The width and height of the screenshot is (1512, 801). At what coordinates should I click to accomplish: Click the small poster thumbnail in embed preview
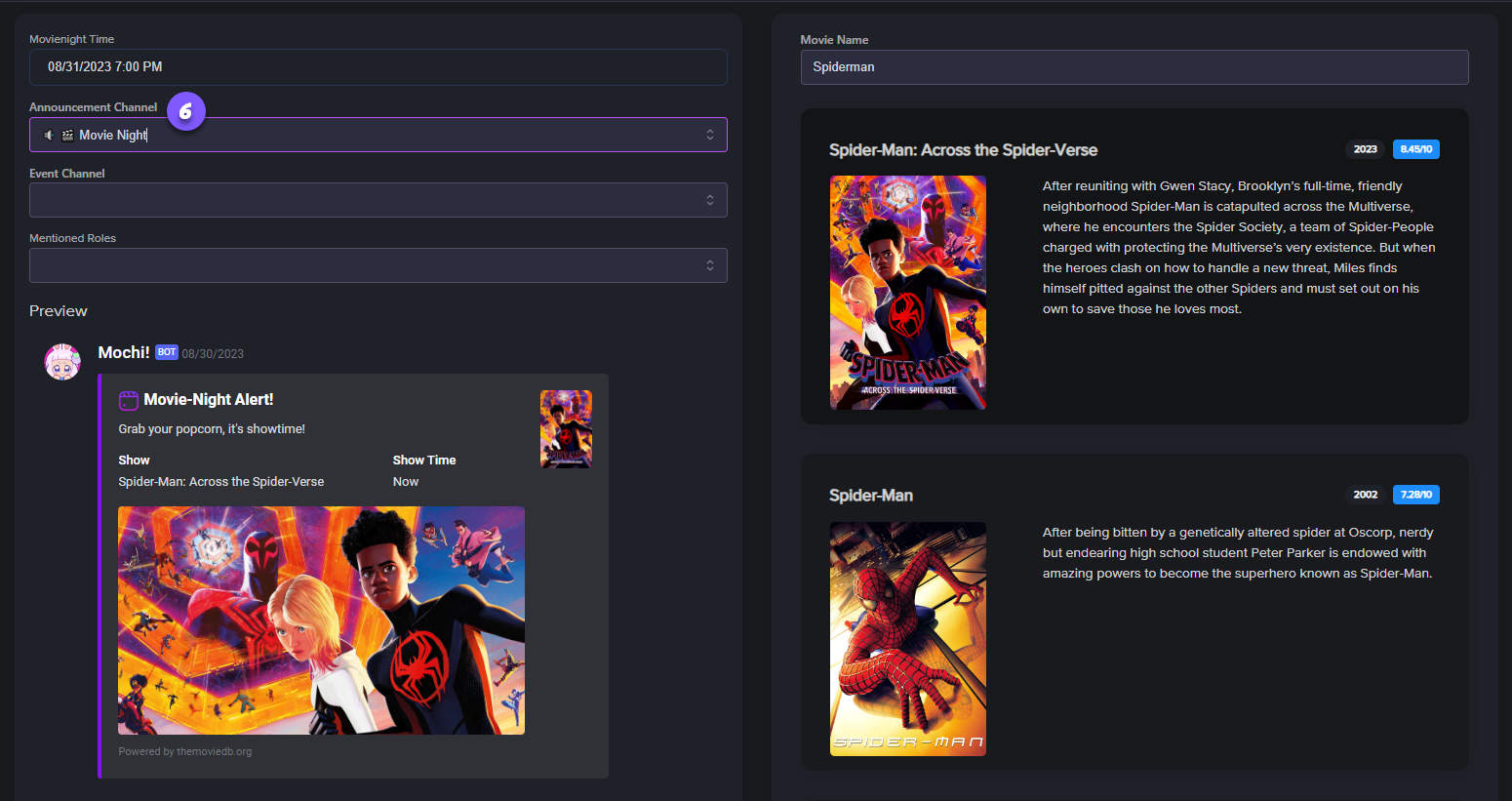tap(566, 429)
